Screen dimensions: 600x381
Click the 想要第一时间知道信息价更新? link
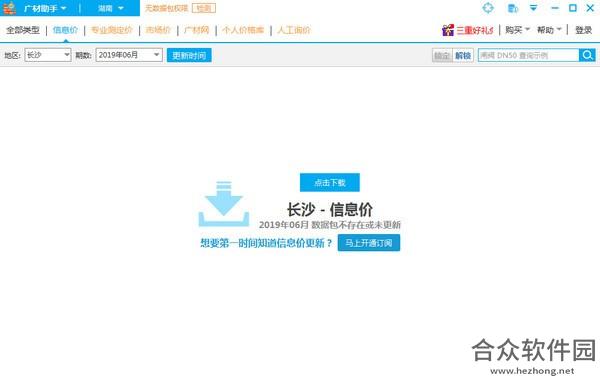pos(266,243)
